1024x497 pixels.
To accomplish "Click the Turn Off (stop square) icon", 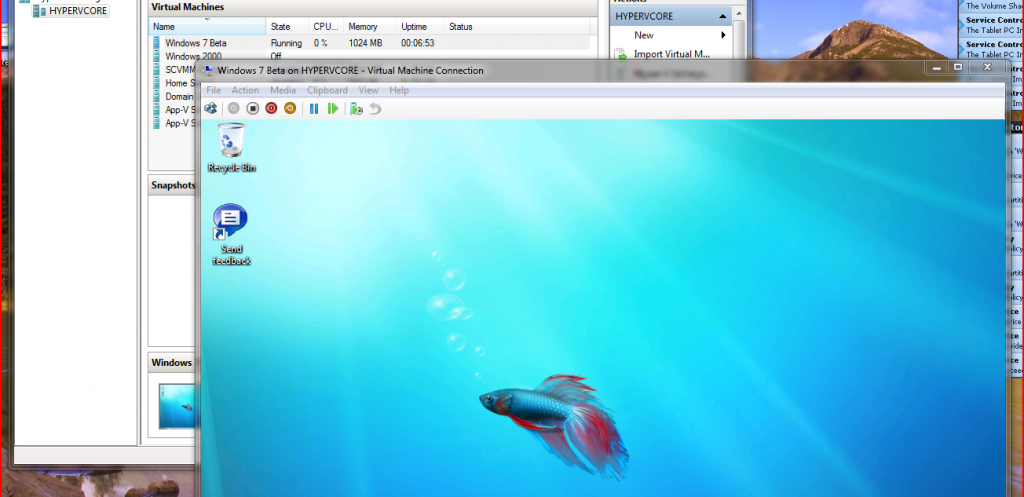I will point(253,108).
